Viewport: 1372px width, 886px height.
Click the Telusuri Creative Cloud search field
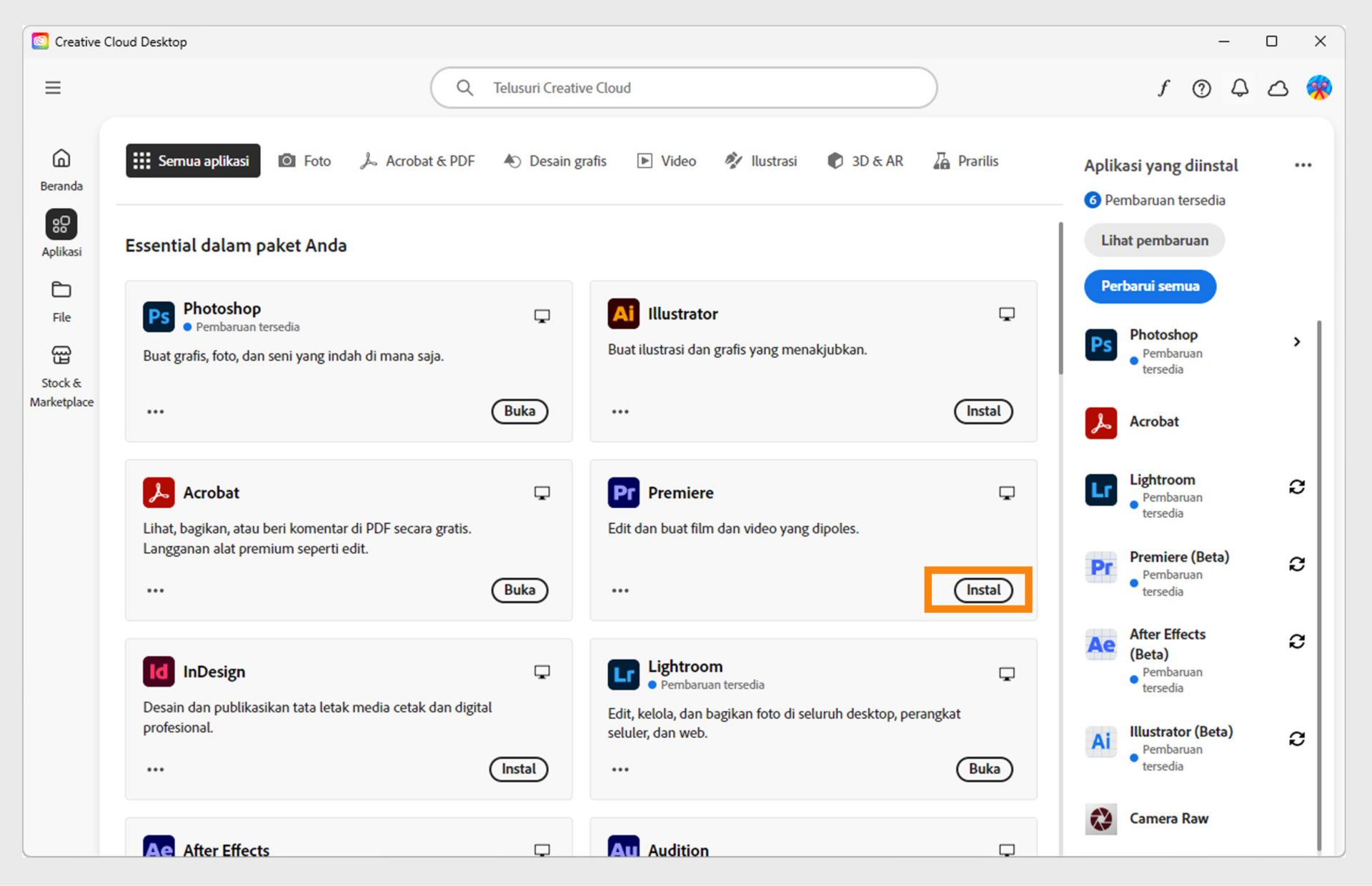click(x=684, y=88)
